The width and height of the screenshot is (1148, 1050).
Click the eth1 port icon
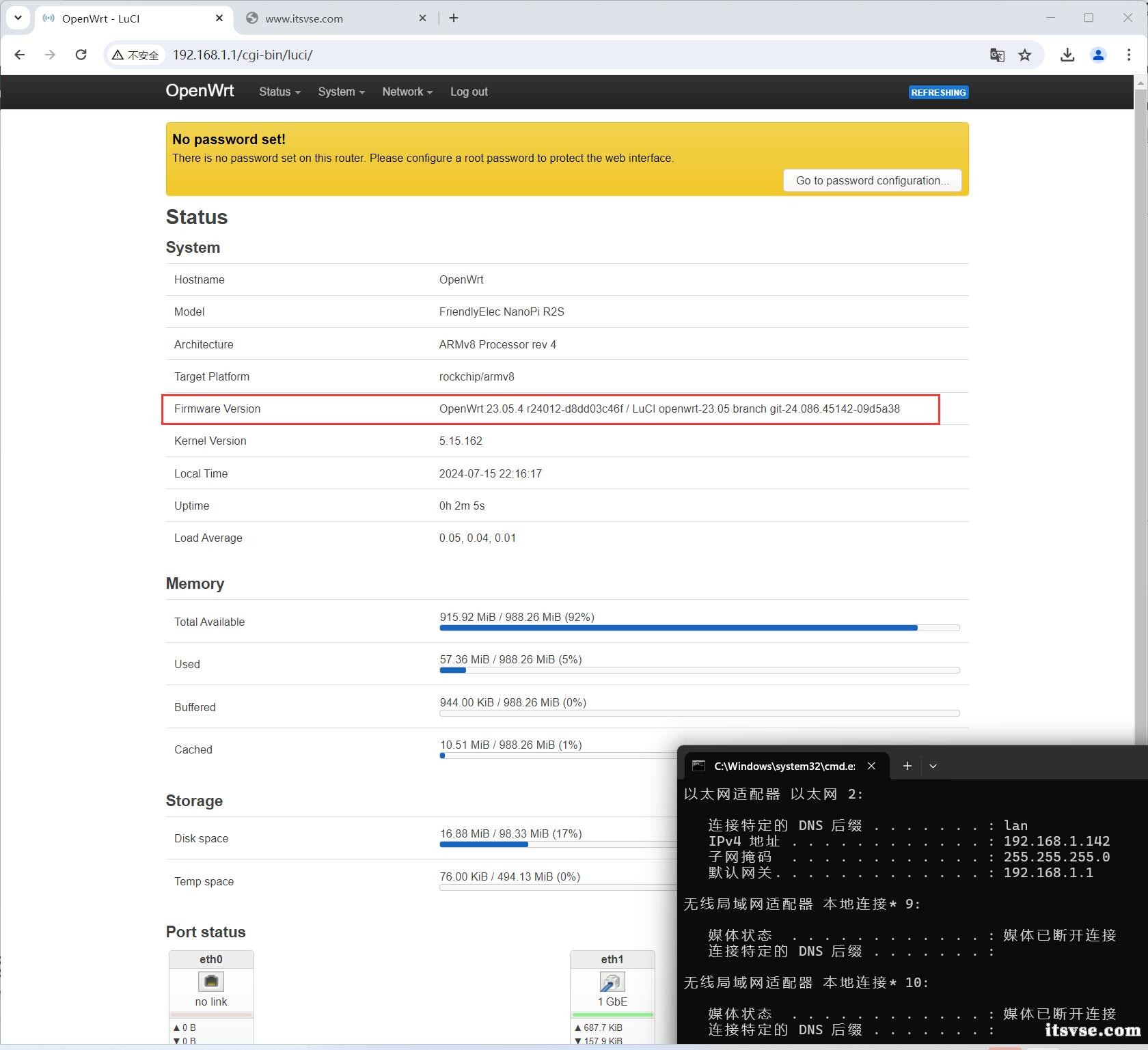(612, 982)
